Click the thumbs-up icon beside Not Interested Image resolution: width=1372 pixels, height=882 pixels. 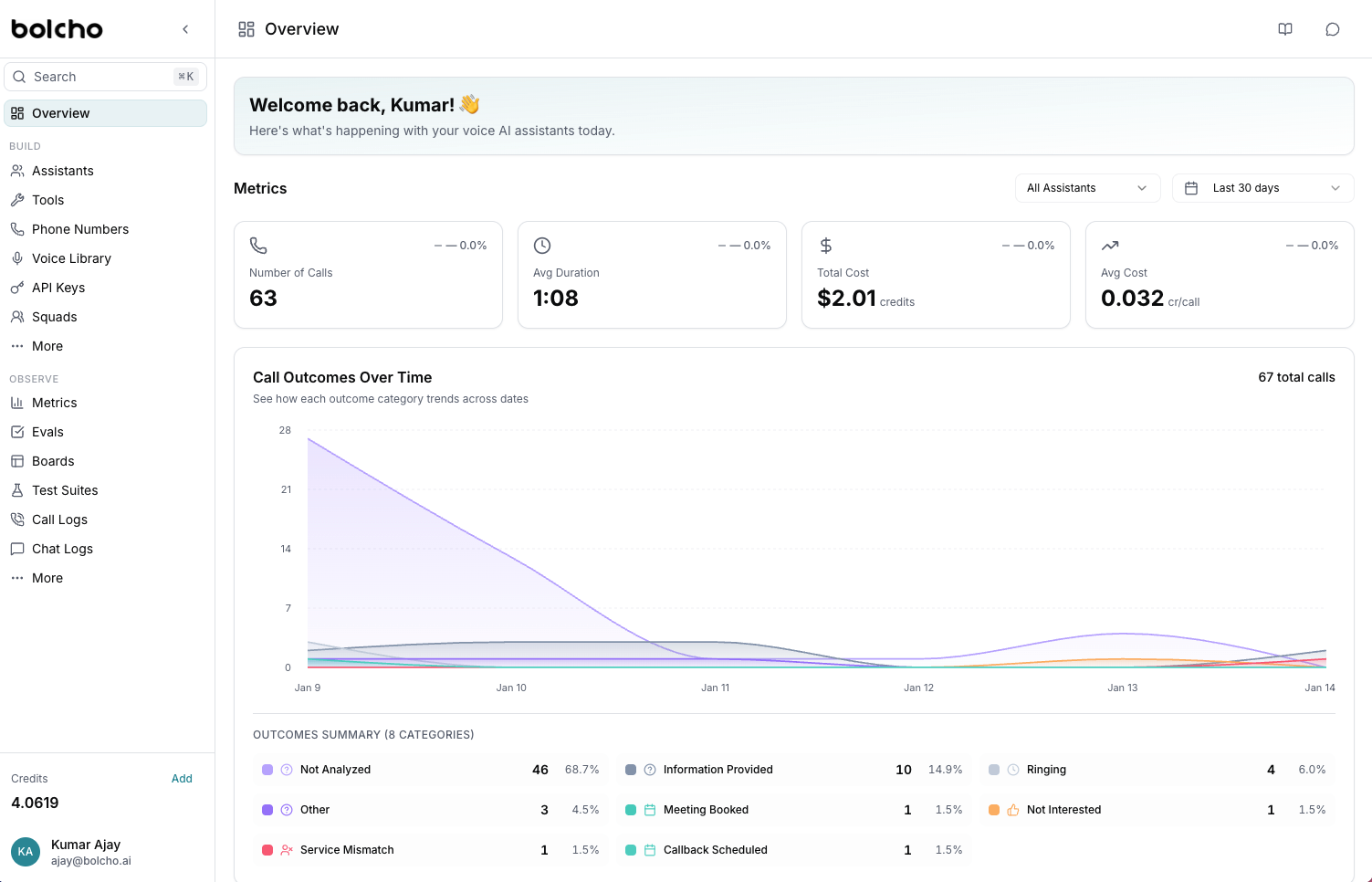[x=1013, y=810]
